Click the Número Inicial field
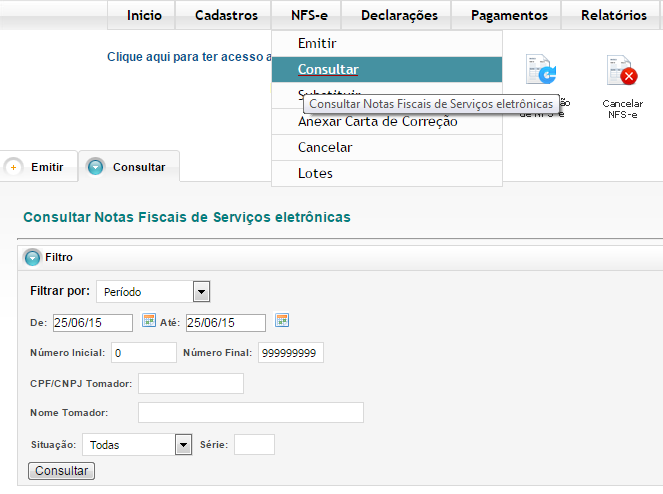 point(144,353)
